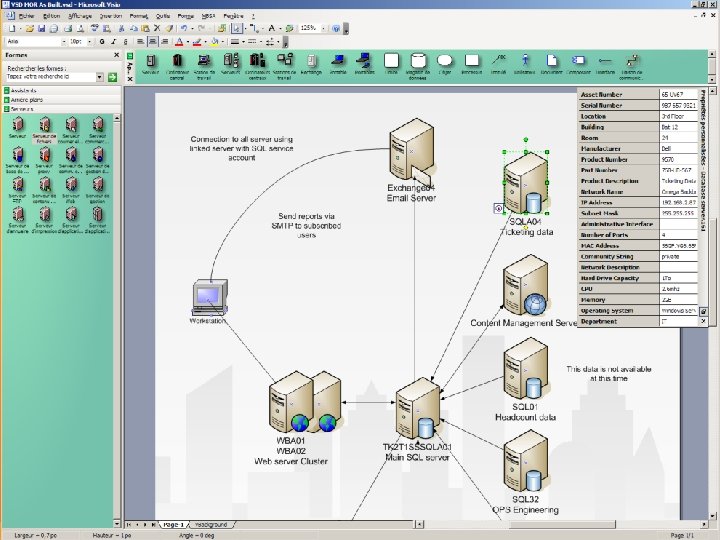The image size is (720, 540).
Task: Align text right
Action: click(164, 42)
